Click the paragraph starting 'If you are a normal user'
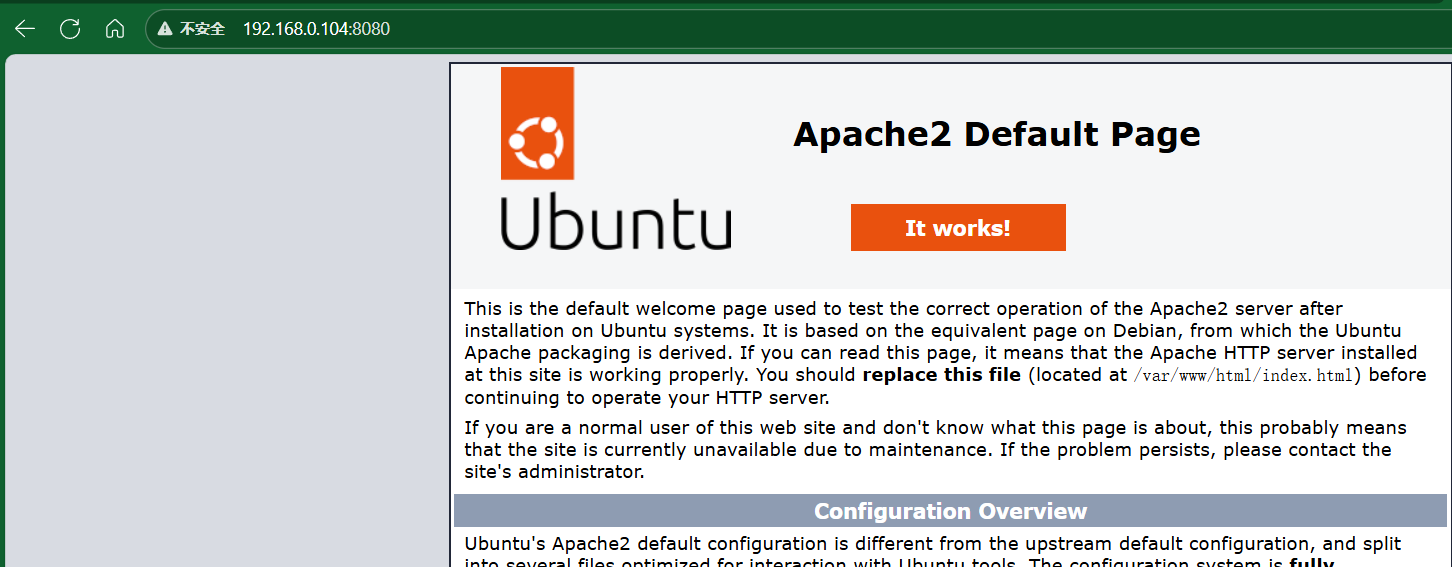The image size is (1452, 567). (x=935, y=450)
